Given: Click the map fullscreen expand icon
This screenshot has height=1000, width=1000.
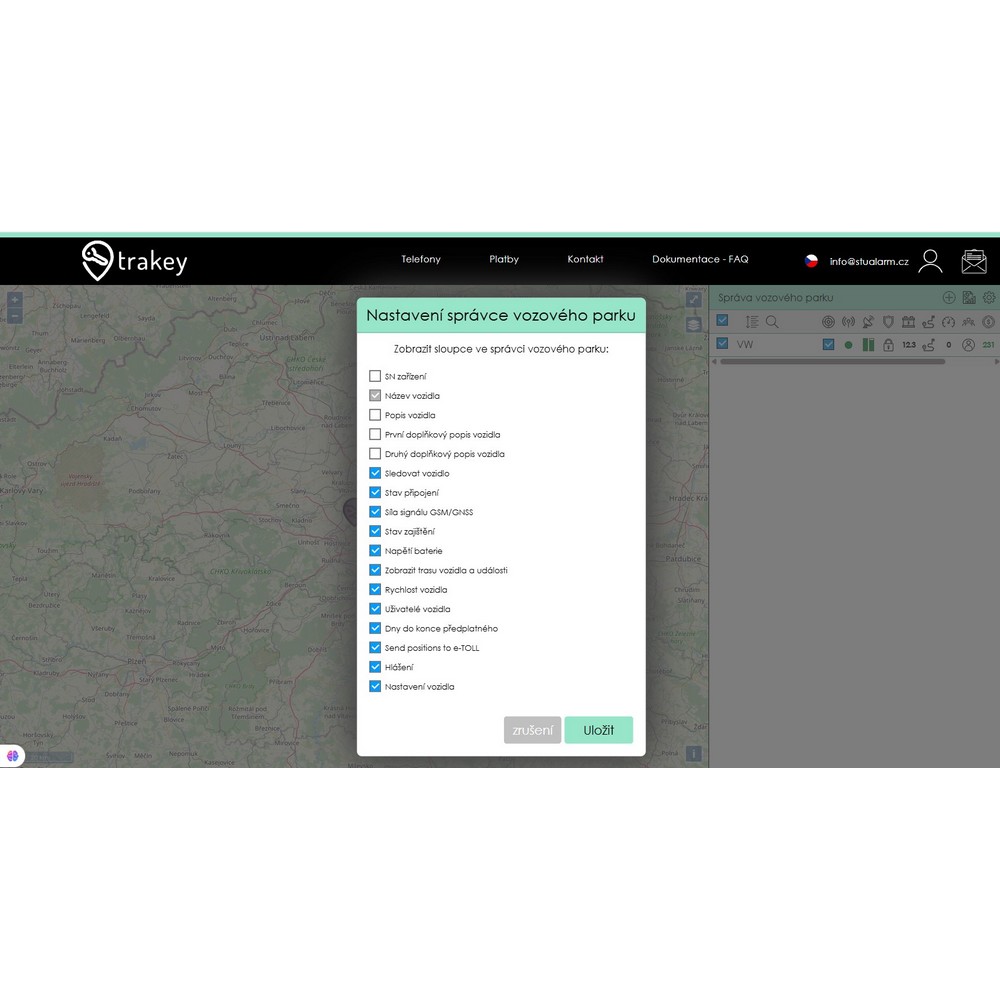Looking at the screenshot, I should [693, 299].
